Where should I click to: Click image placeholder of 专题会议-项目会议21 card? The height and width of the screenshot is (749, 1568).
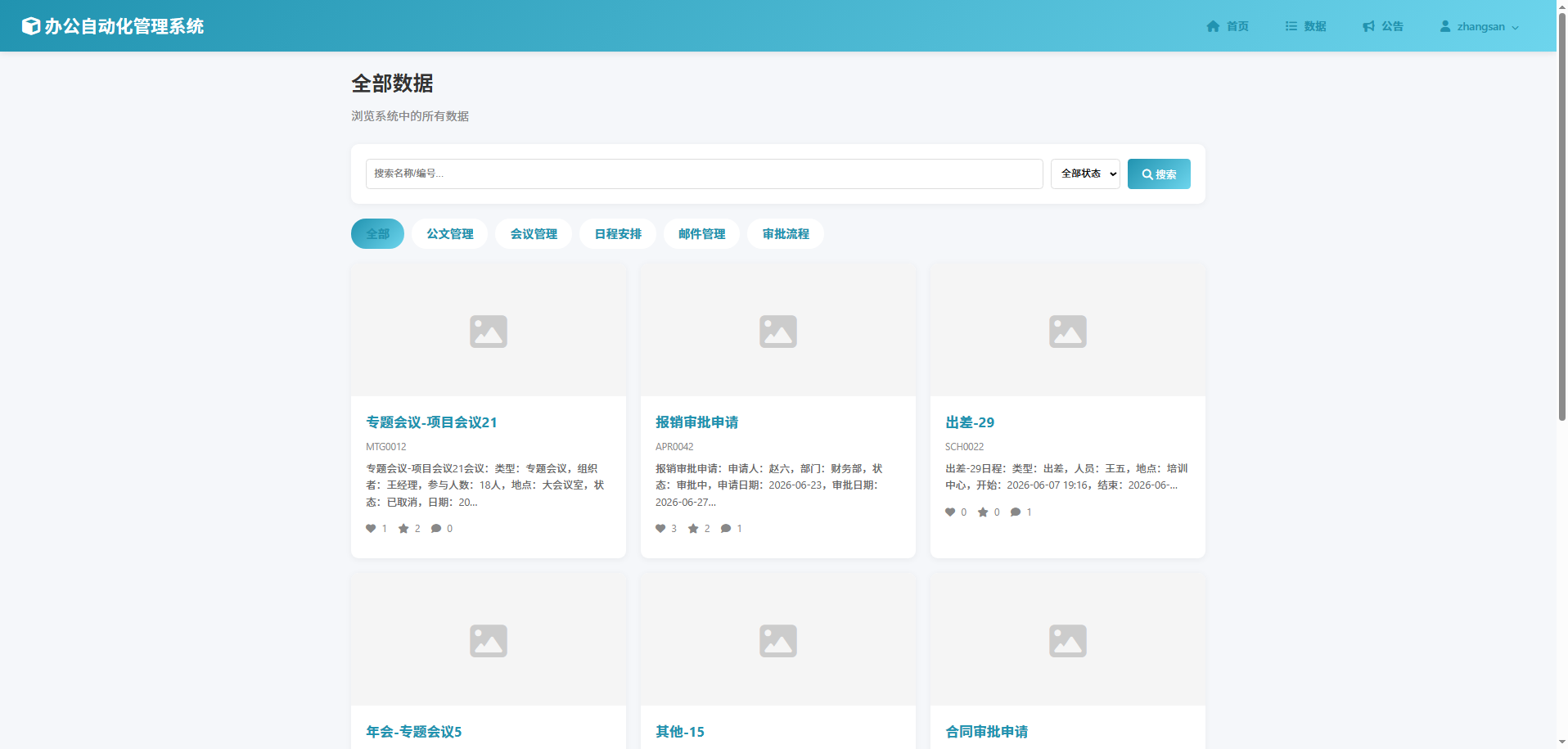click(x=489, y=331)
